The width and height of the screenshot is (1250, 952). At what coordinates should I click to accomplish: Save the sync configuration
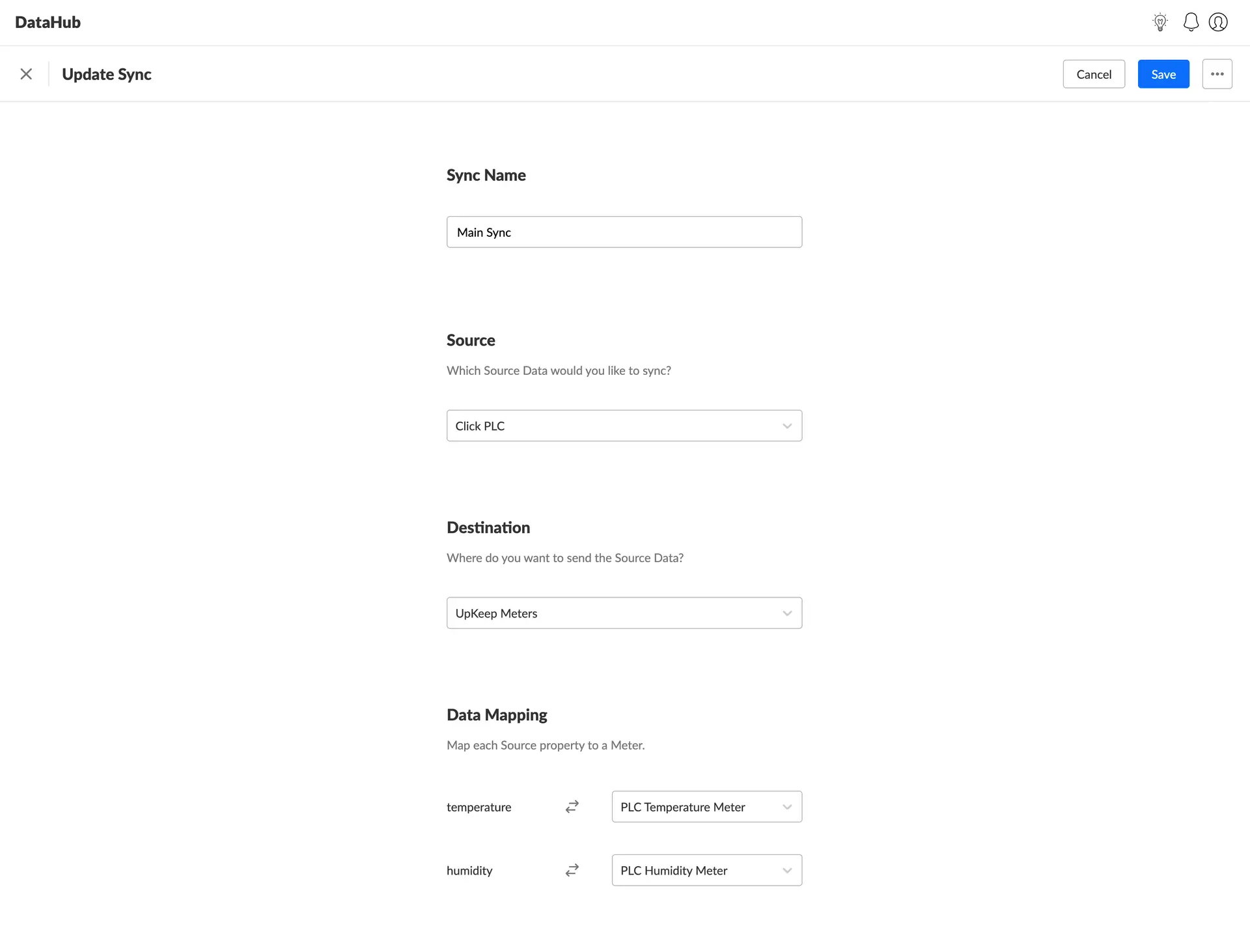[1163, 74]
